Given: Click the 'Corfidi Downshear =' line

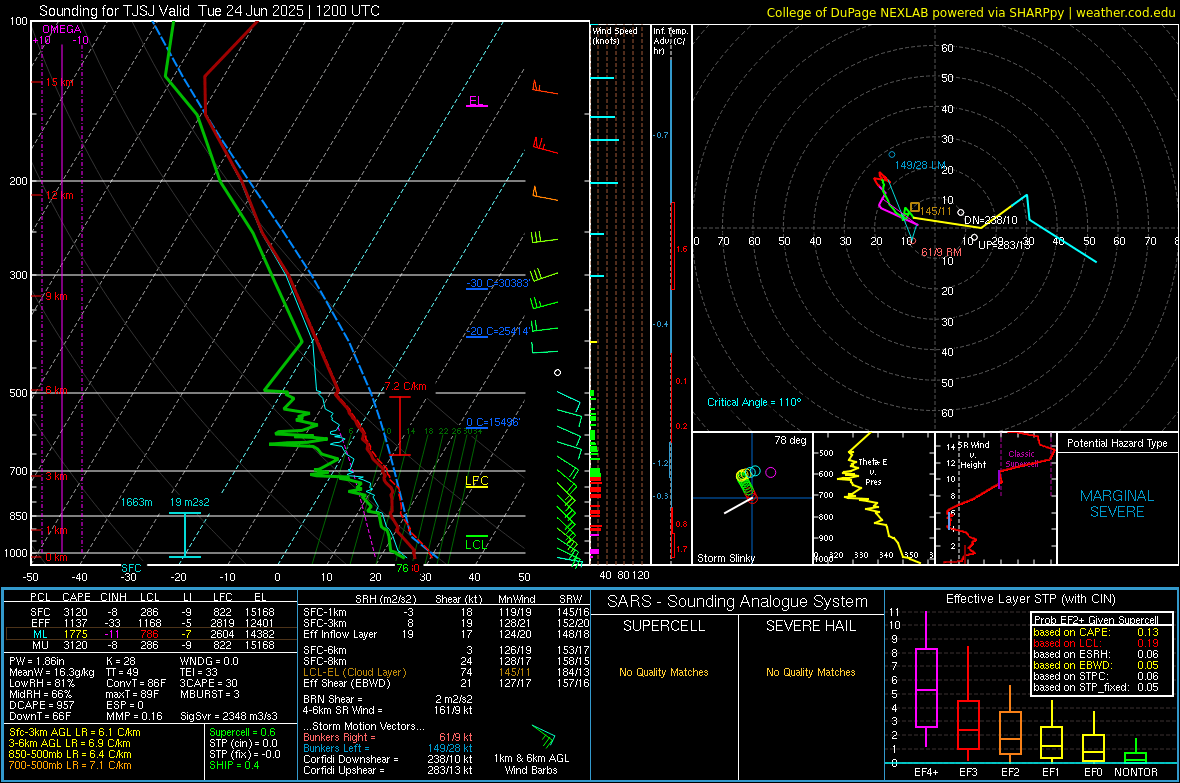Looking at the screenshot, I should [x=388, y=759].
